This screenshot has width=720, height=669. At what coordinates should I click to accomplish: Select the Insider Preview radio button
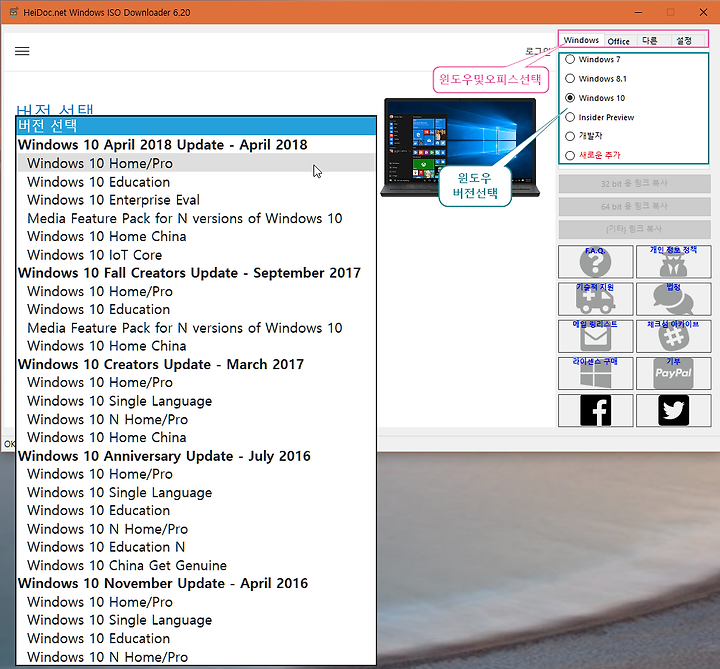pyautogui.click(x=570, y=117)
